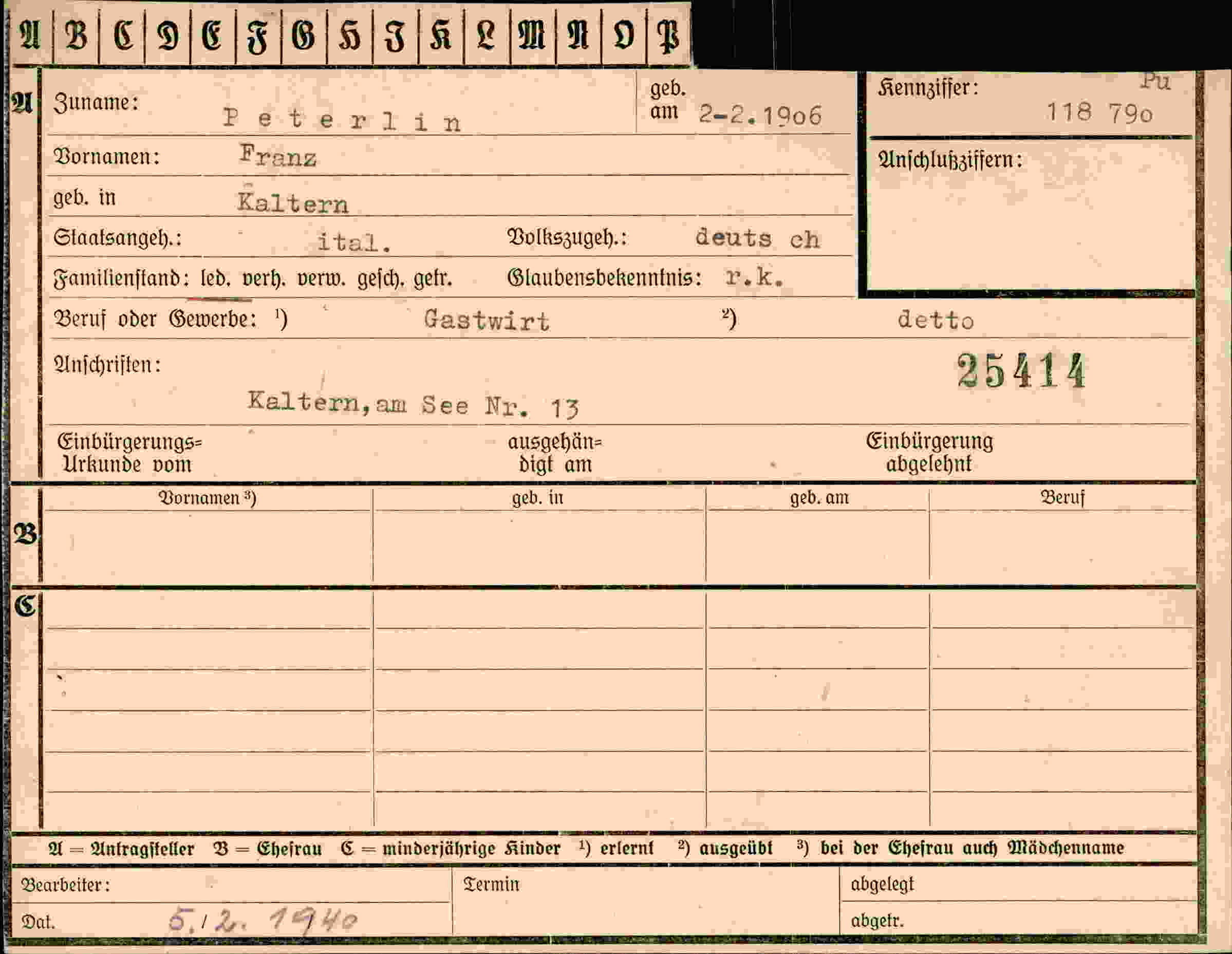This screenshot has height=954, width=1232.
Task: Click the footnote 'bei der Ehefrau auch Mädchenname'
Action: click(x=972, y=848)
